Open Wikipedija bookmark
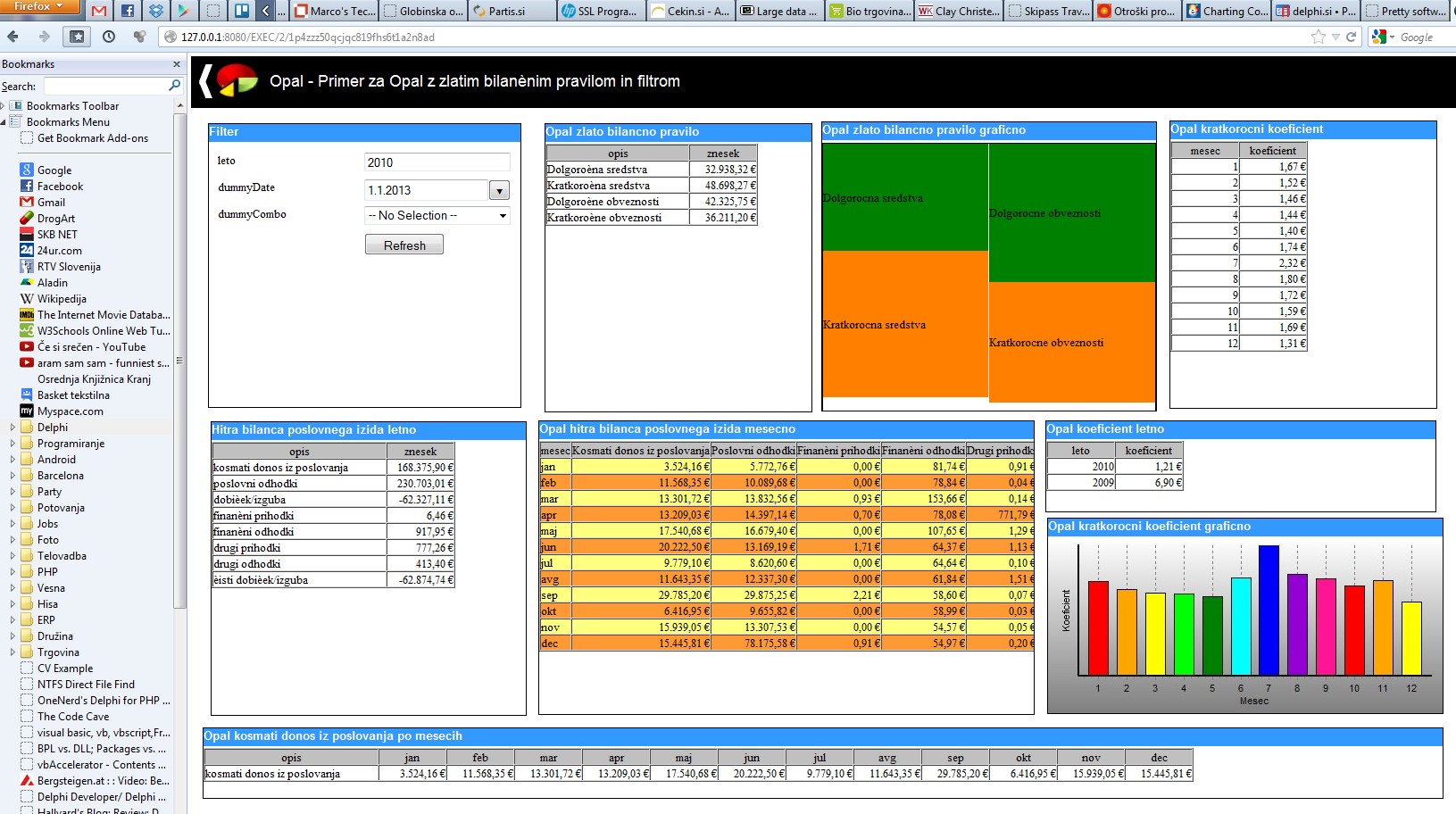The width and height of the screenshot is (1456, 814). coord(62,299)
